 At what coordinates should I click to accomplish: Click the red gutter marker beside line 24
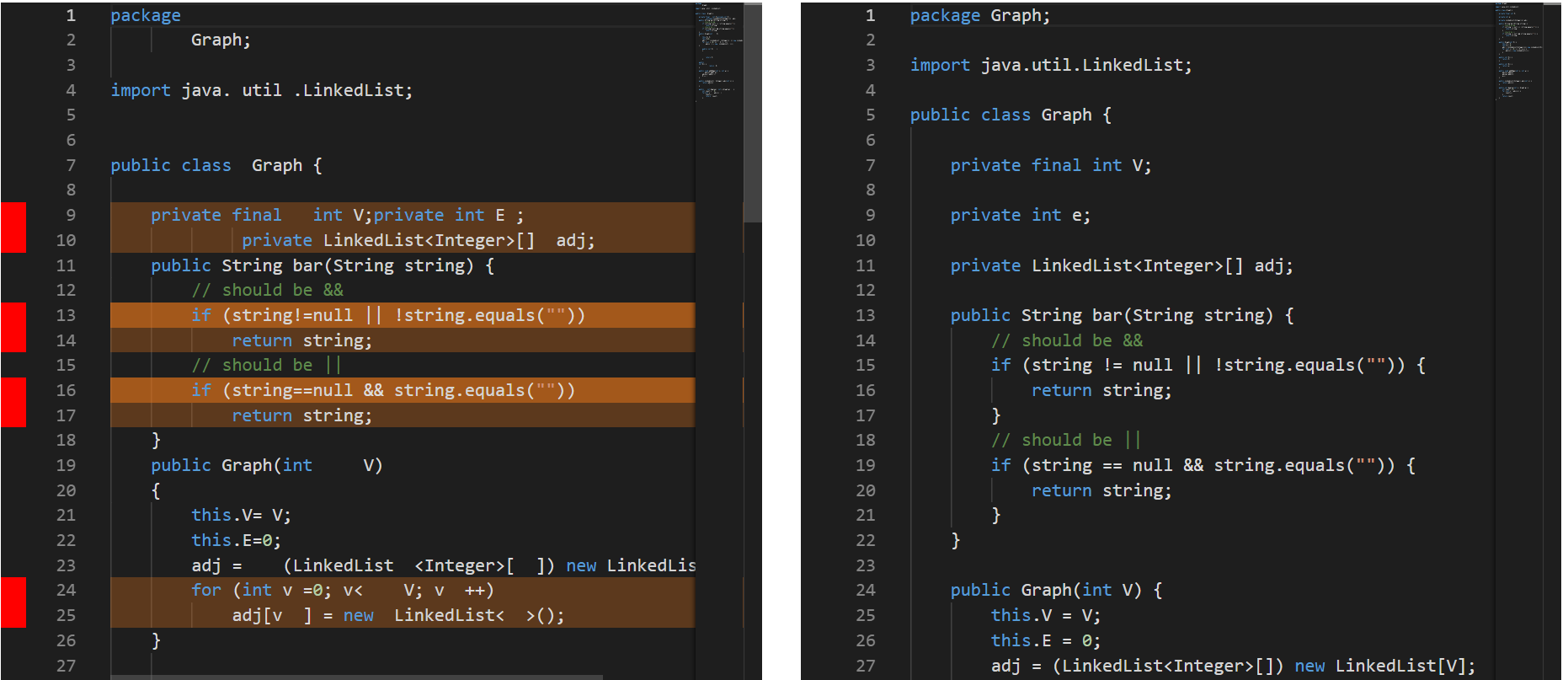(13, 602)
